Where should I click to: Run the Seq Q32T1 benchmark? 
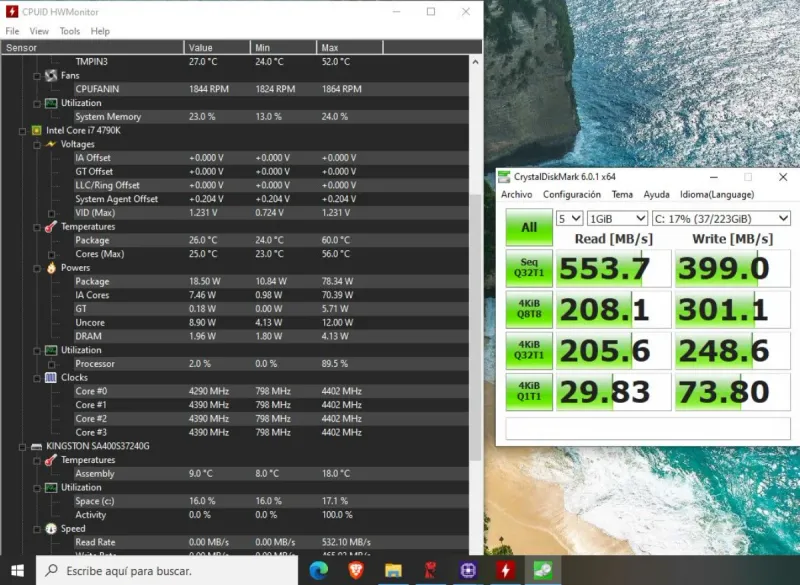[529, 268]
